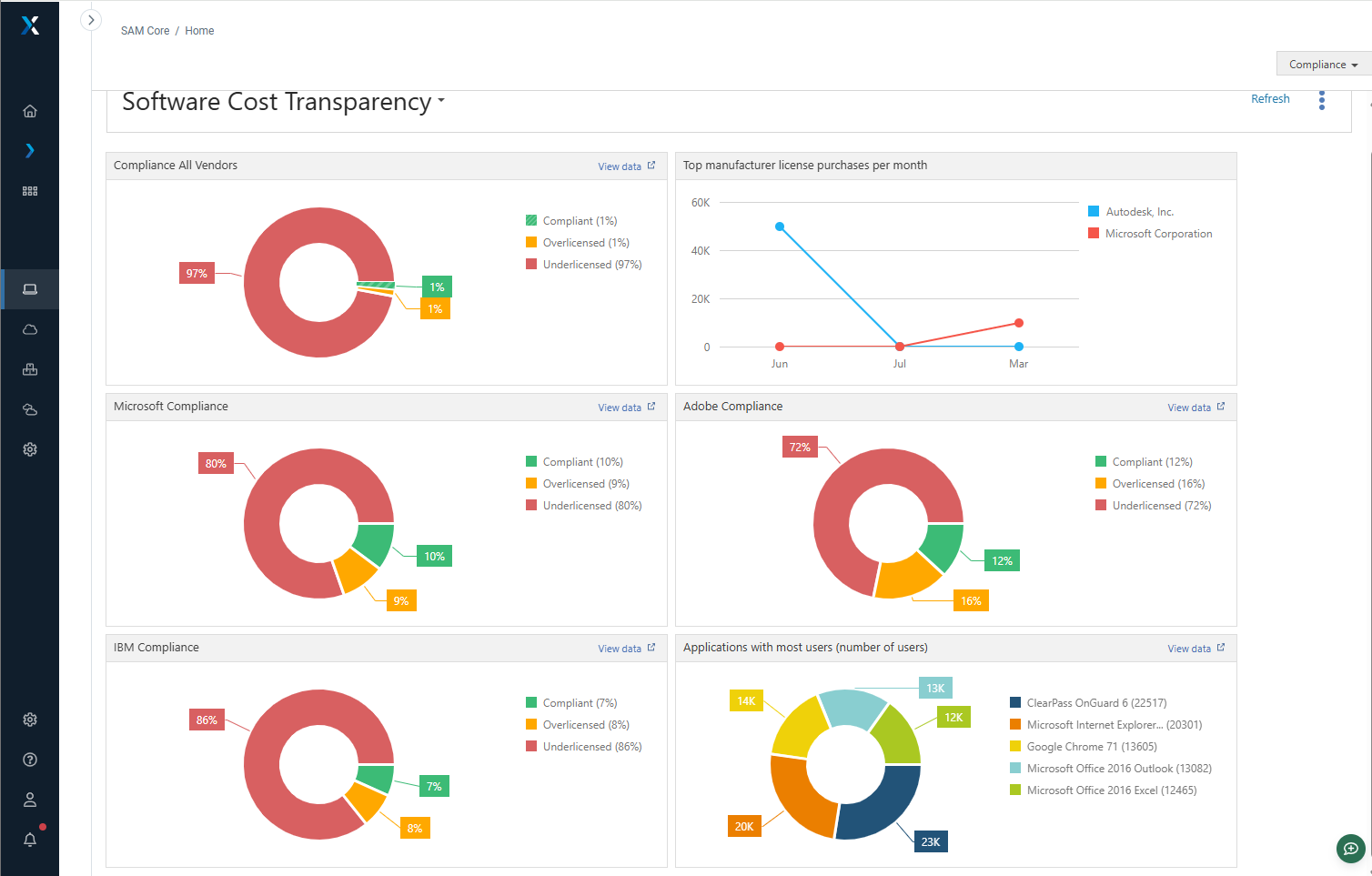Open the three-dot dashboard options menu

1321,100
